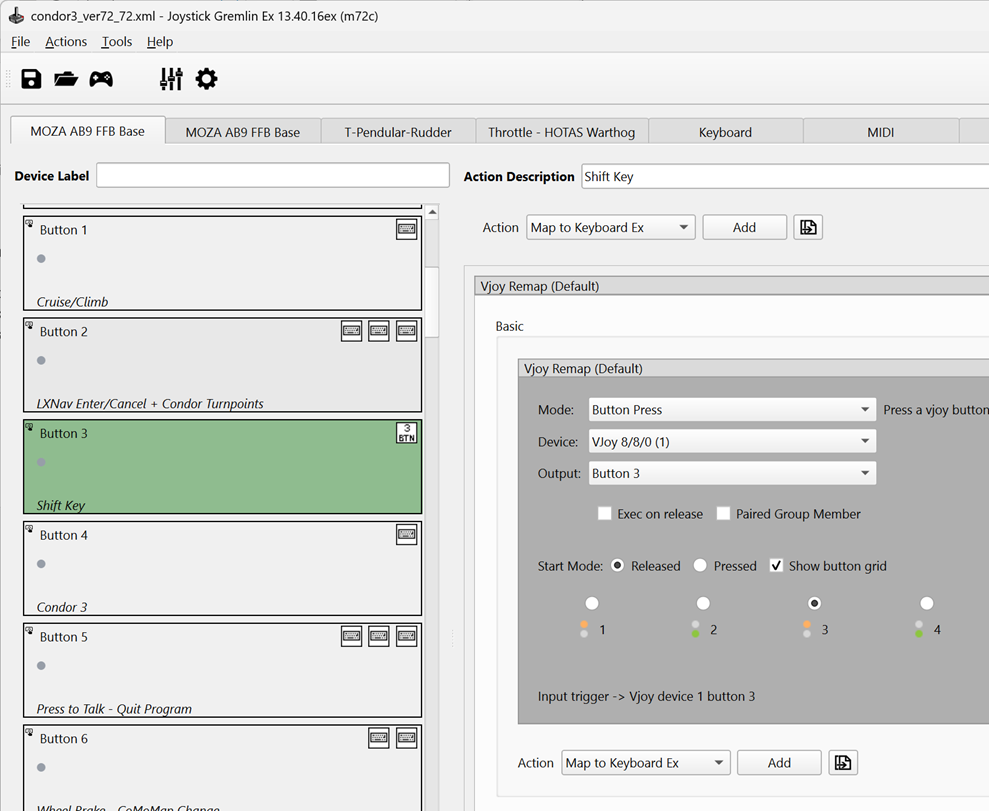Click the 3 BTN icon on Button 3
Screen dimensions: 989x811
tap(406, 433)
